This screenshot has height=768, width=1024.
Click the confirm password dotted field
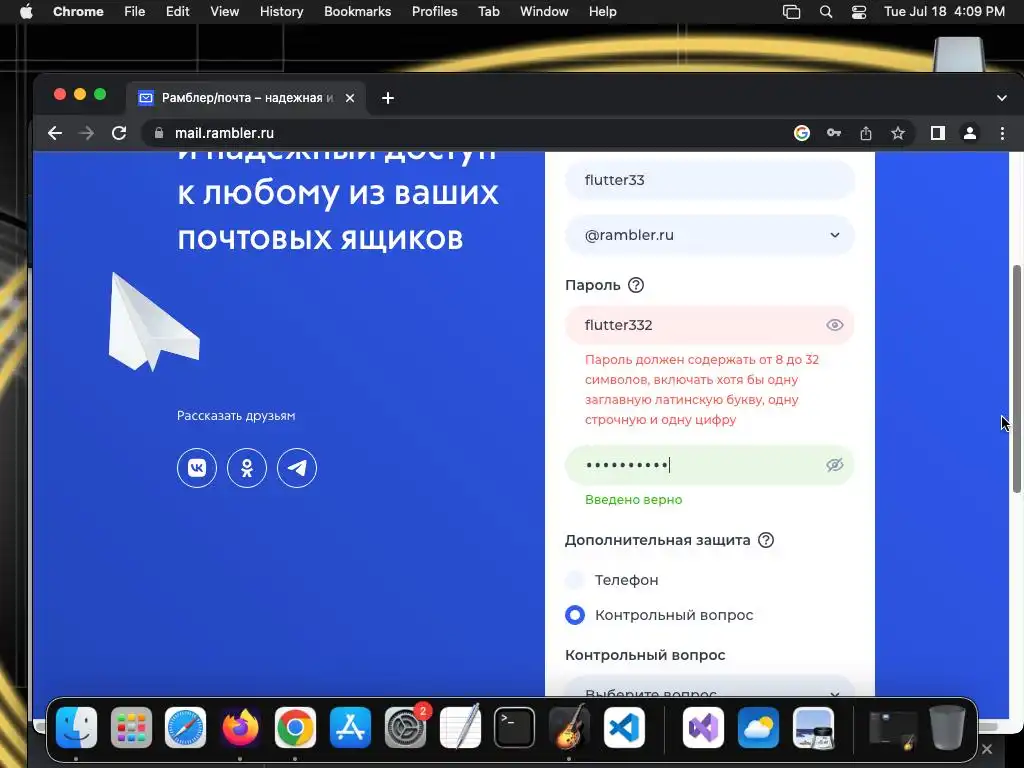pos(710,465)
